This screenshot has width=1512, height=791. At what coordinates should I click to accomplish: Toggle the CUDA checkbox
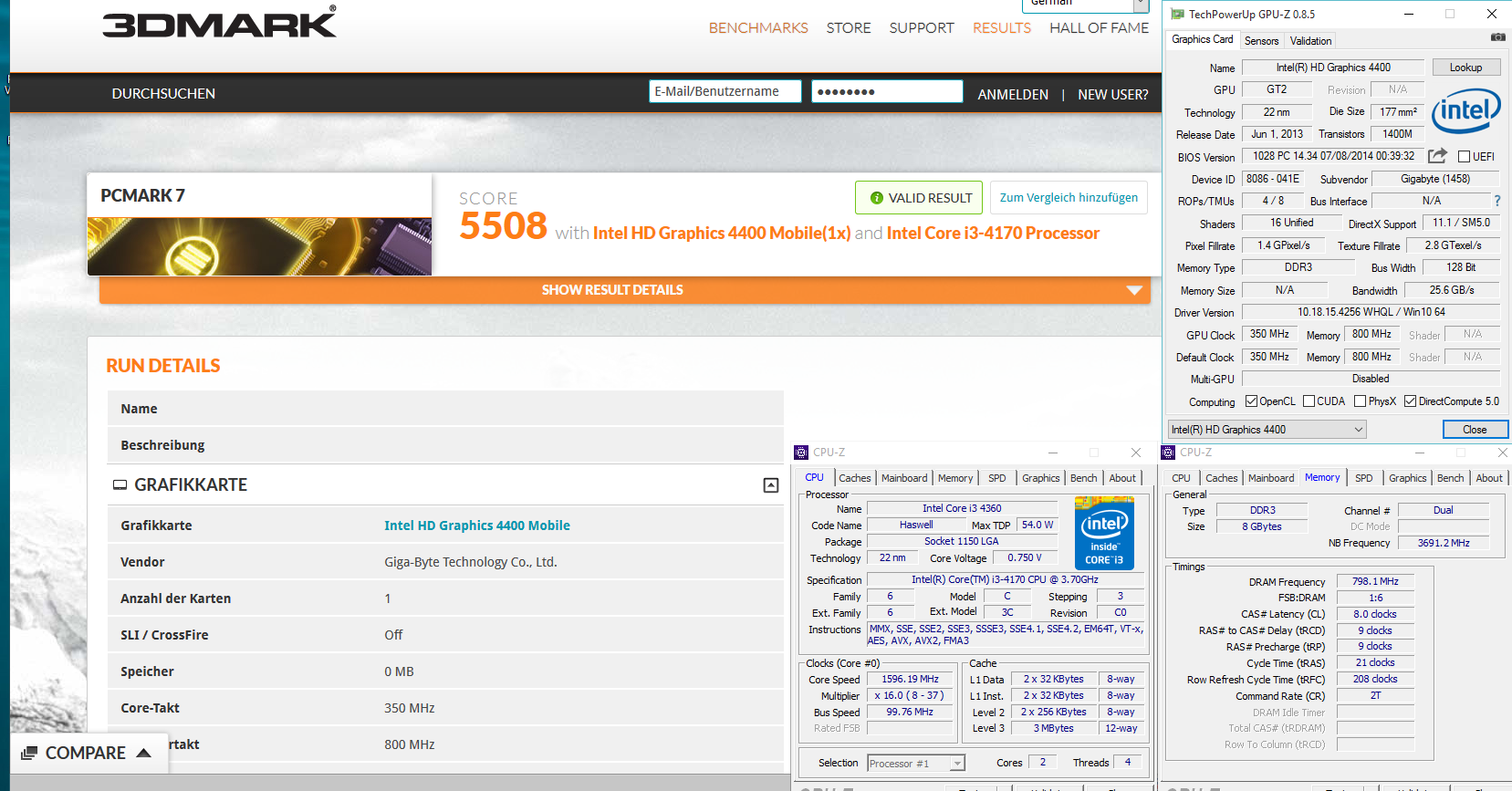1309,401
